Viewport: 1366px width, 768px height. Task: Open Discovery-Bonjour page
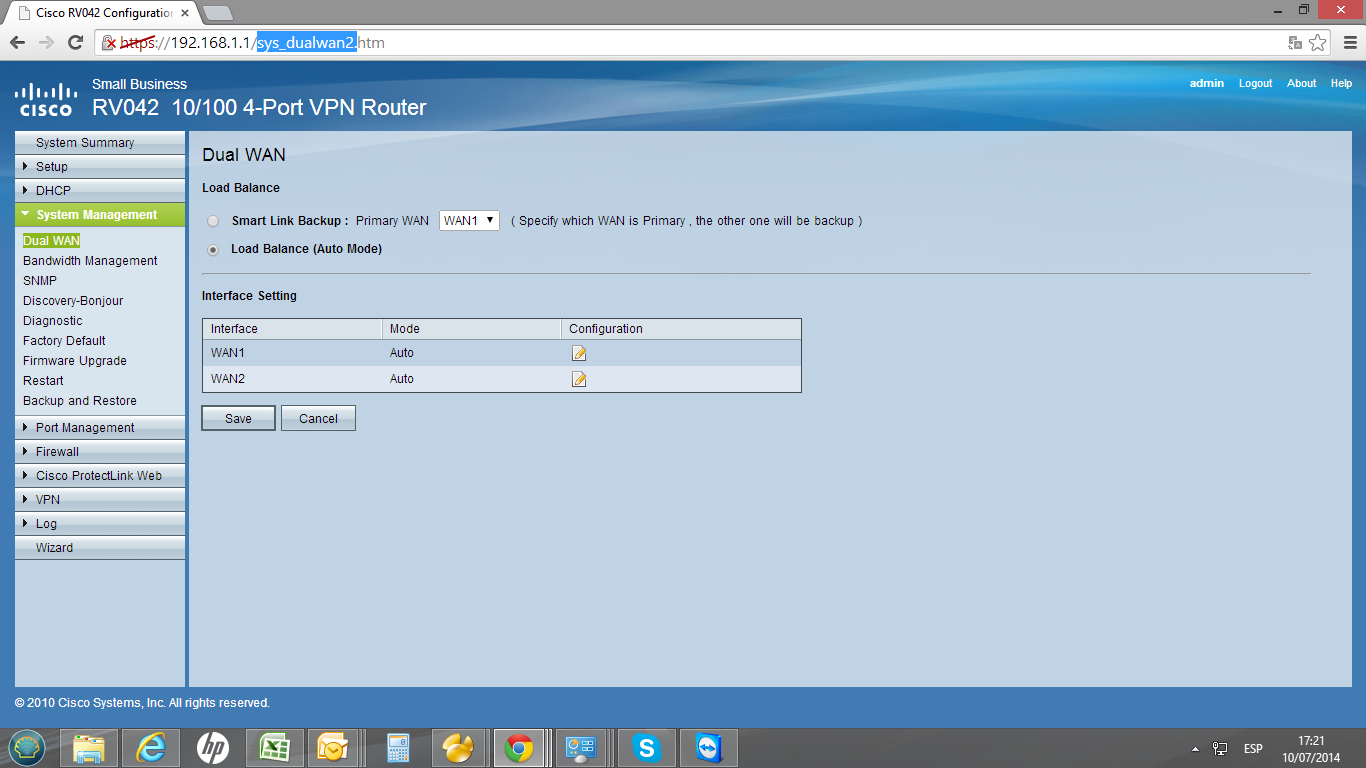coord(73,301)
